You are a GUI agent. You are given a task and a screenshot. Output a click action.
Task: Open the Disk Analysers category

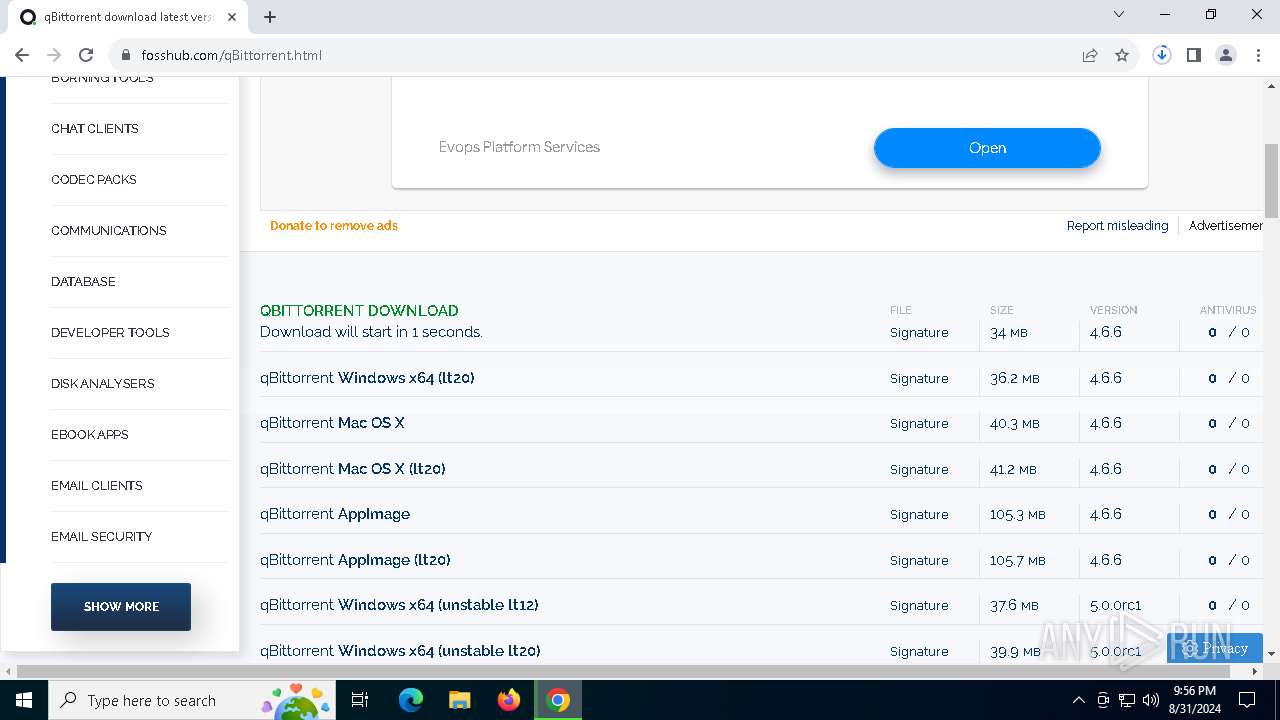point(103,384)
